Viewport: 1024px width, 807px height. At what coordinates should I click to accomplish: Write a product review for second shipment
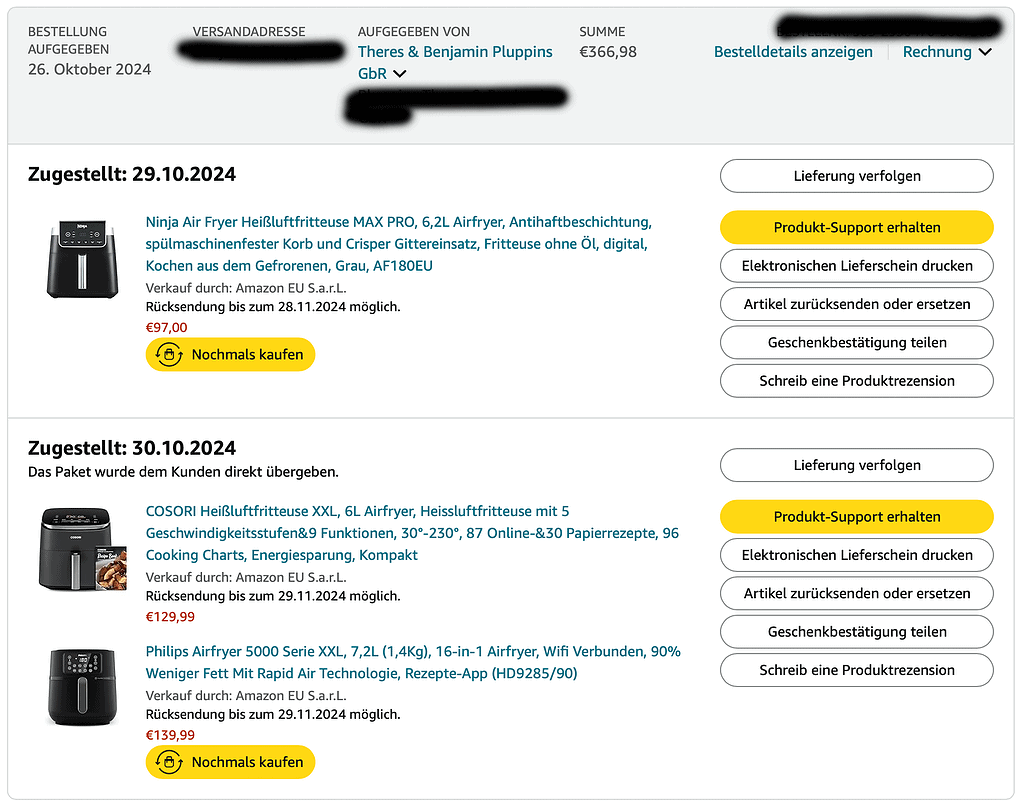coord(857,670)
